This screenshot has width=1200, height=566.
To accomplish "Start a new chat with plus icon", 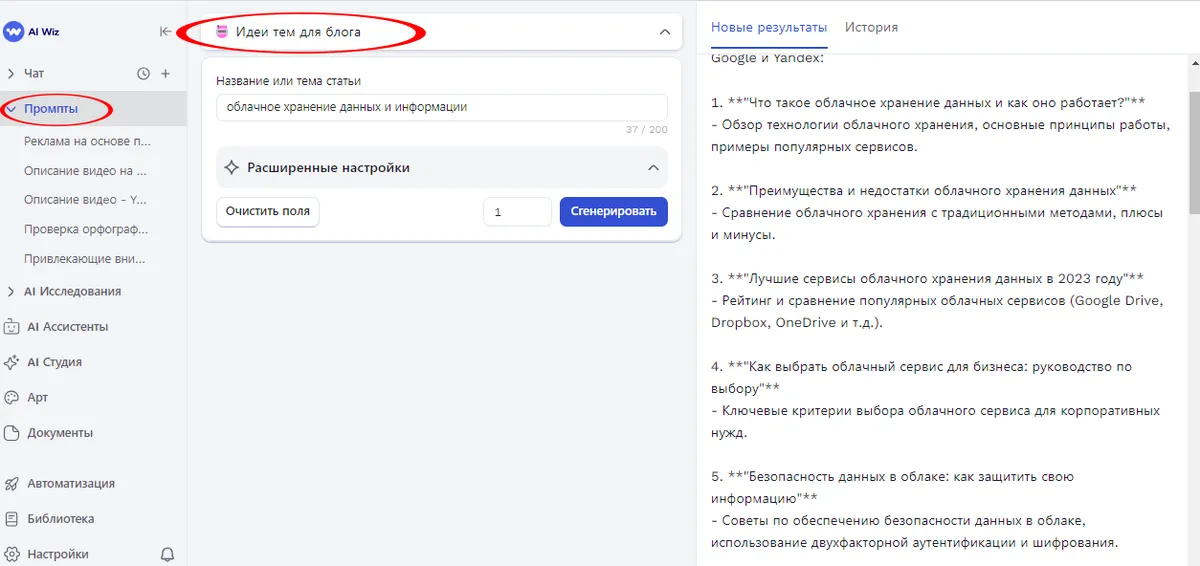I will click(x=166, y=73).
